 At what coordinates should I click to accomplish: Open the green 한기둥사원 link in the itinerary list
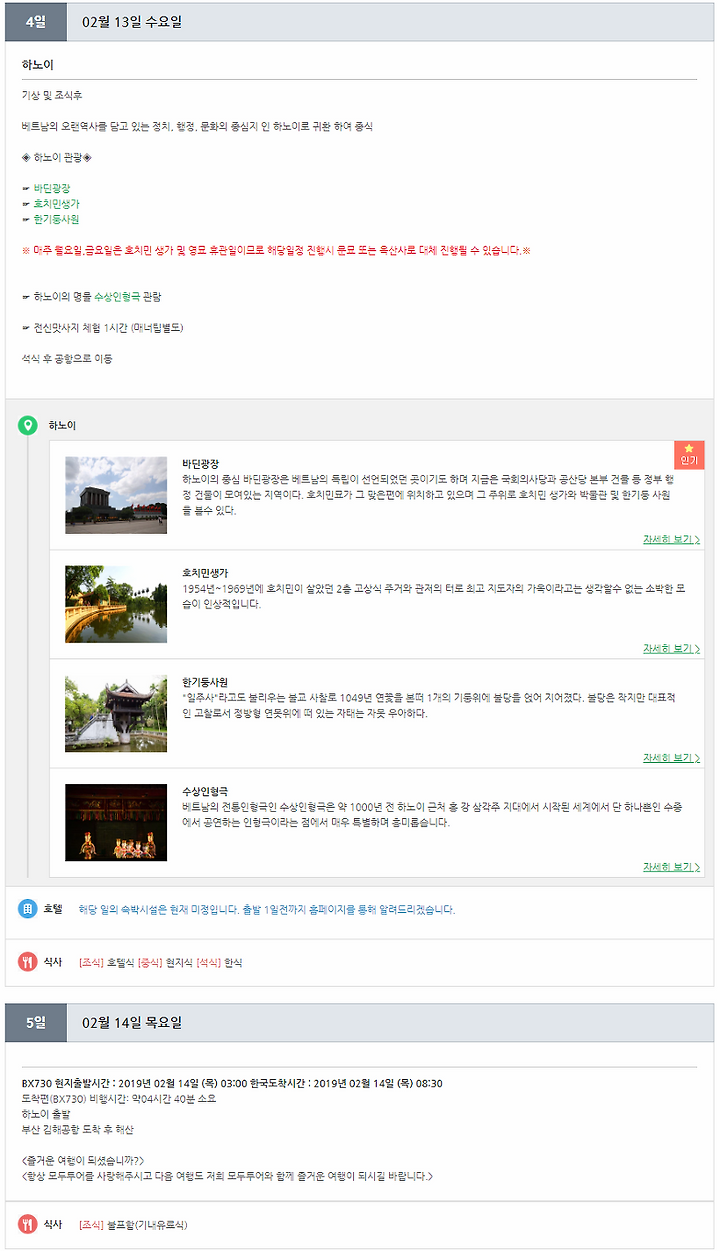(56, 219)
